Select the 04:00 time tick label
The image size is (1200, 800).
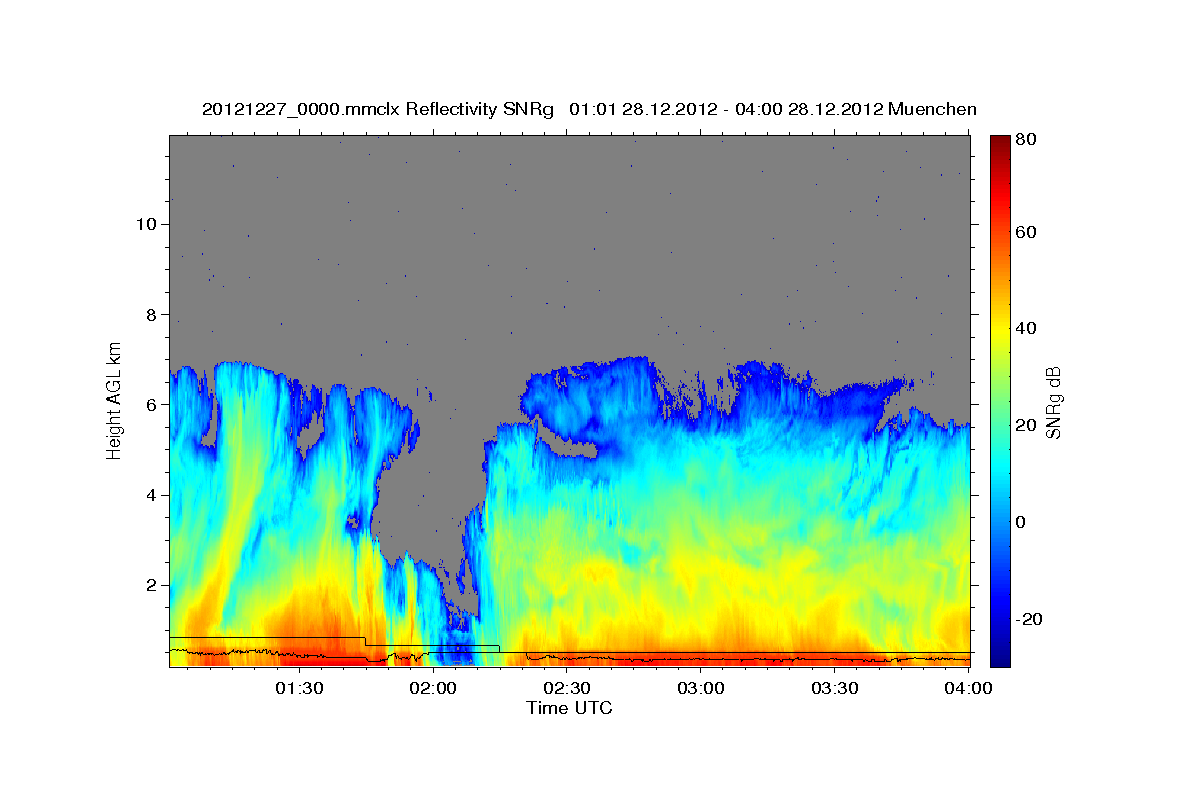pos(967,688)
